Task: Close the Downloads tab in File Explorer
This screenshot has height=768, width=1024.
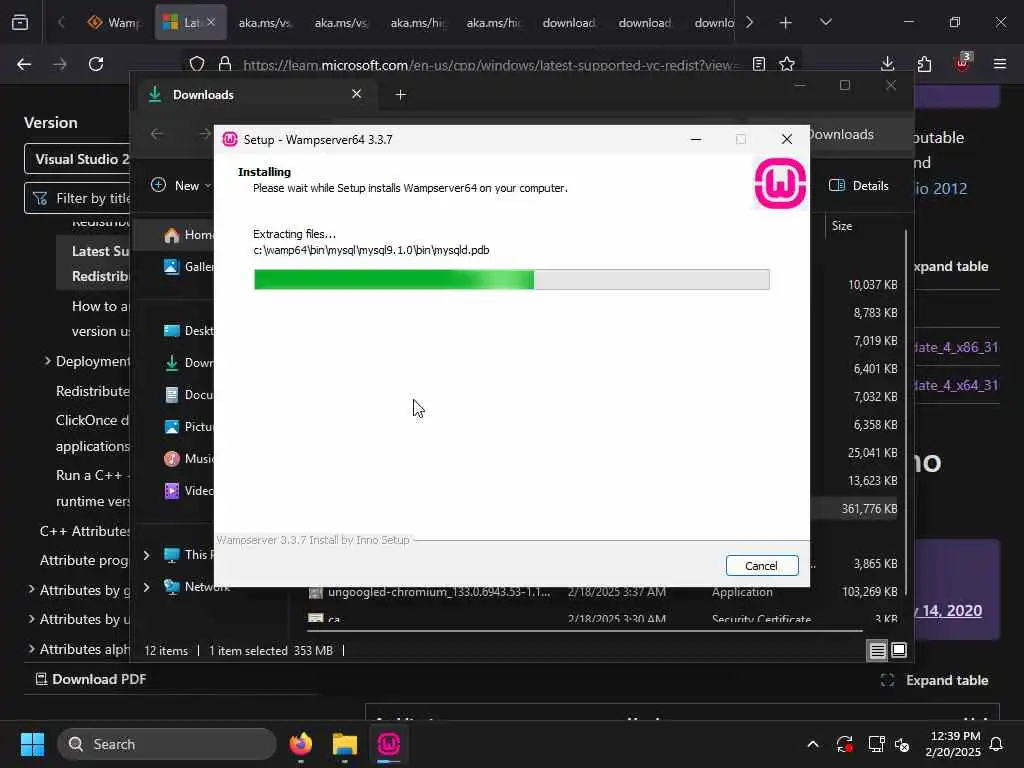Action: [x=357, y=94]
